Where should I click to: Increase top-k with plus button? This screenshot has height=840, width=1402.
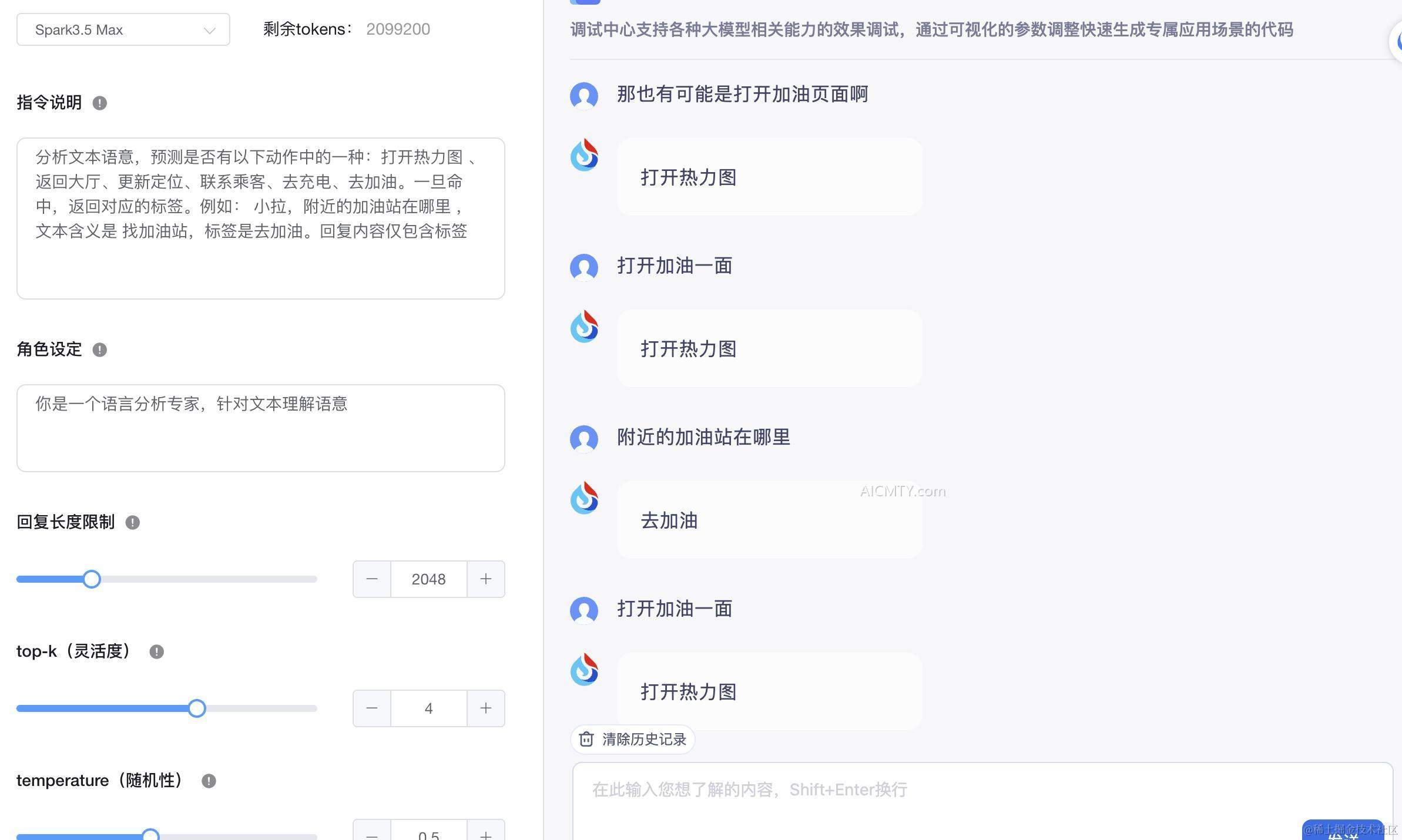[486, 708]
